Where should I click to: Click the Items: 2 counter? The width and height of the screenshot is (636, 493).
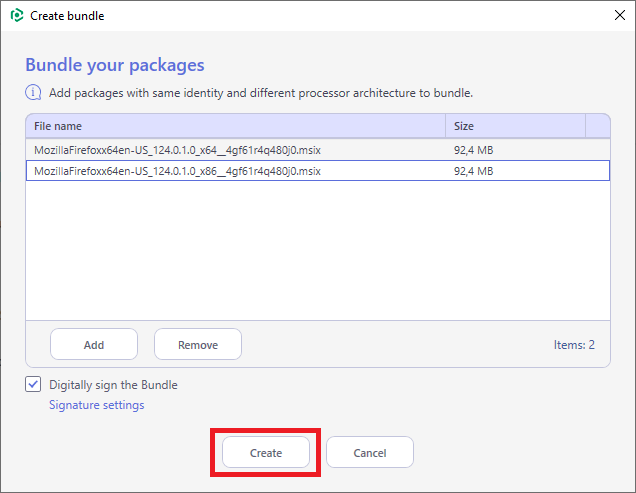point(574,344)
